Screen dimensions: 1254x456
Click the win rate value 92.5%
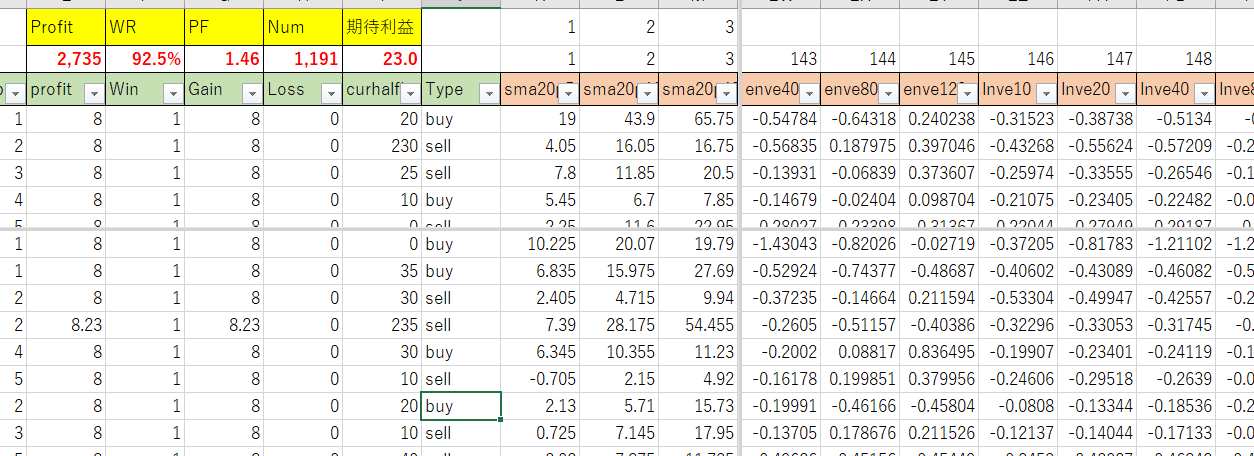click(x=145, y=59)
